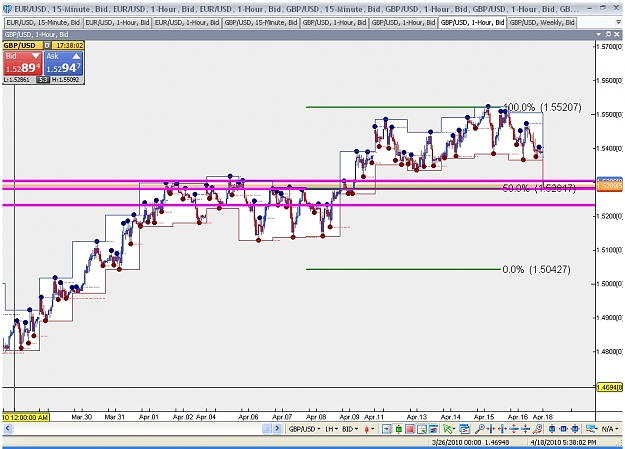Open the N/A account dropdown
The height and width of the screenshot is (449, 625).
610,429
